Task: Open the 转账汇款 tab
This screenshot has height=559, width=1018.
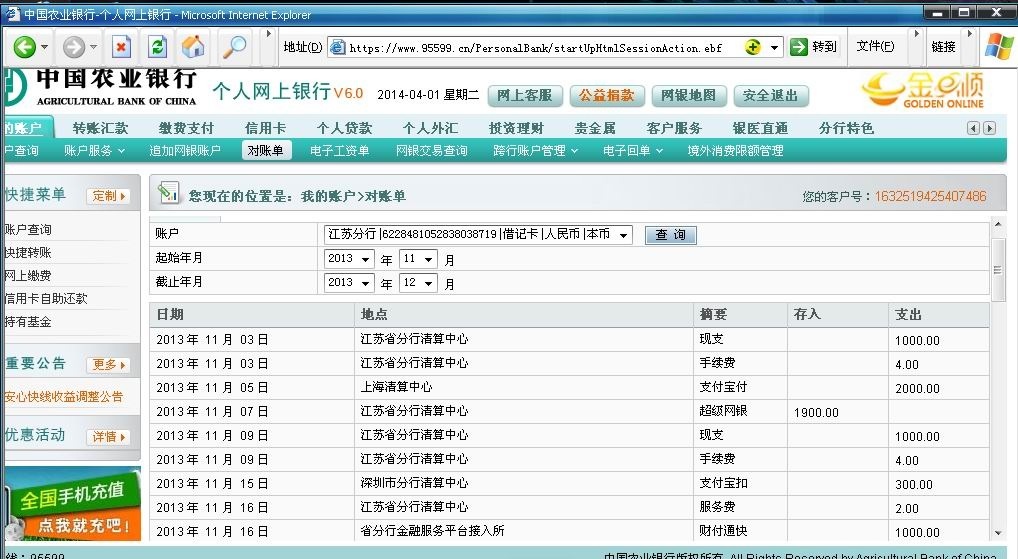Action: click(x=100, y=128)
